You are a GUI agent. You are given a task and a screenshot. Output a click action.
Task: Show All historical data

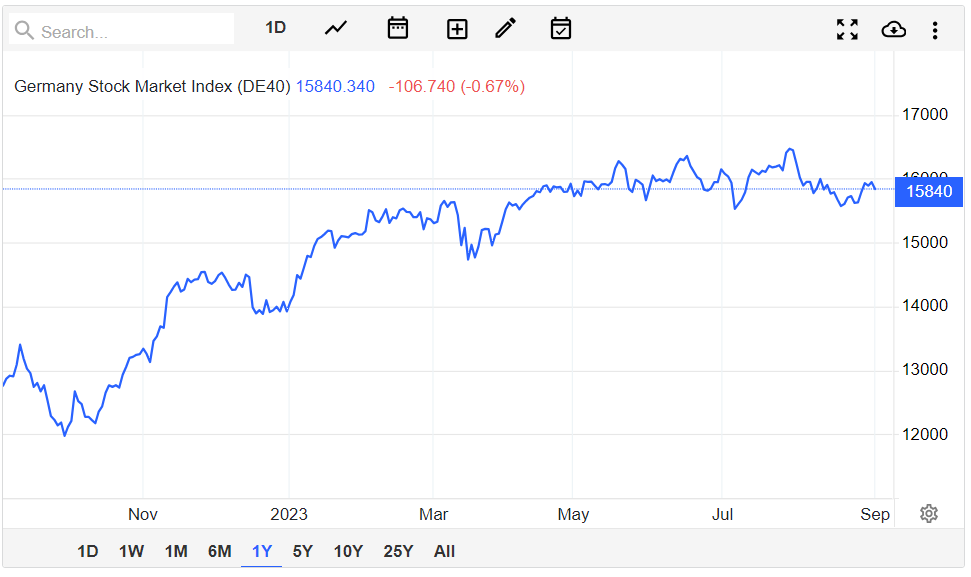[445, 551]
